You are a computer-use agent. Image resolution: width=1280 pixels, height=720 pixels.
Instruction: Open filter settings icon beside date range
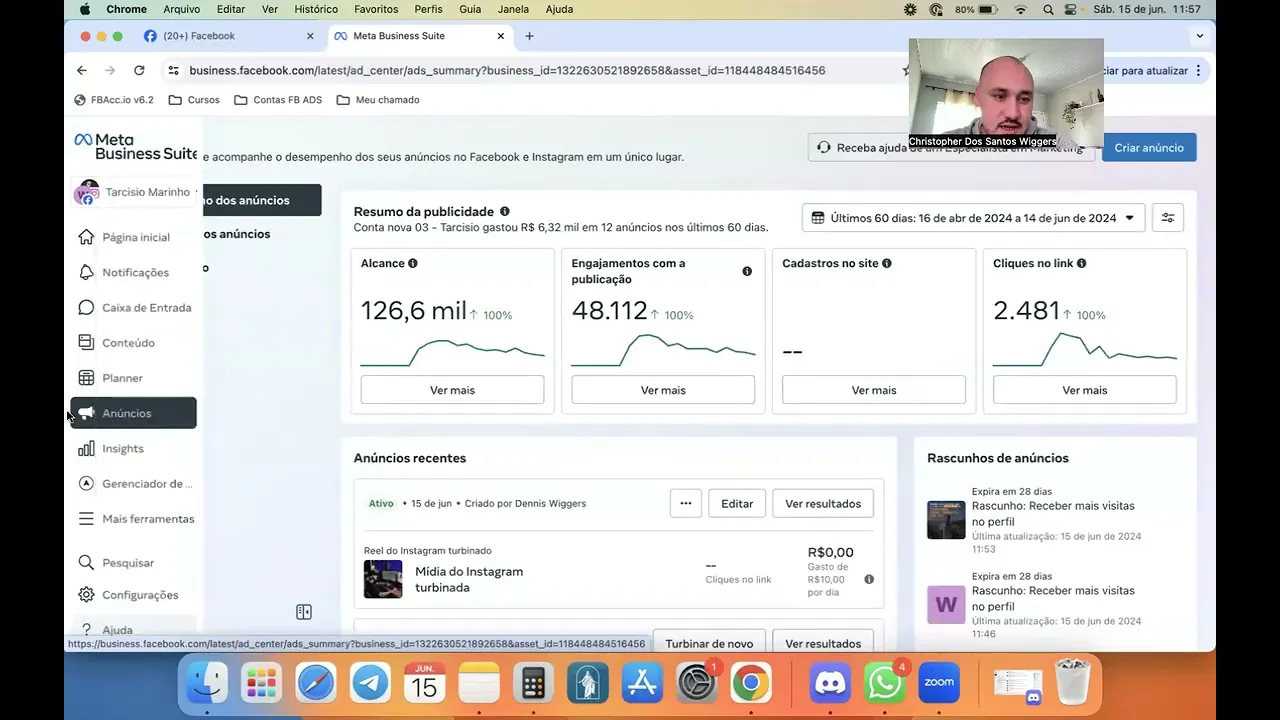[x=1167, y=218]
